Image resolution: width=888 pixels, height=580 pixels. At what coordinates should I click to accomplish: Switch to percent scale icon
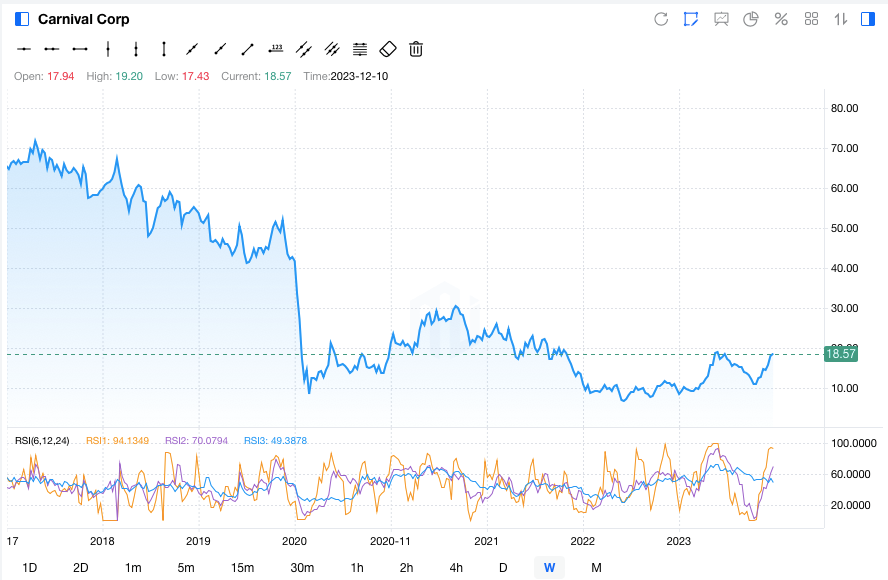[x=781, y=19]
